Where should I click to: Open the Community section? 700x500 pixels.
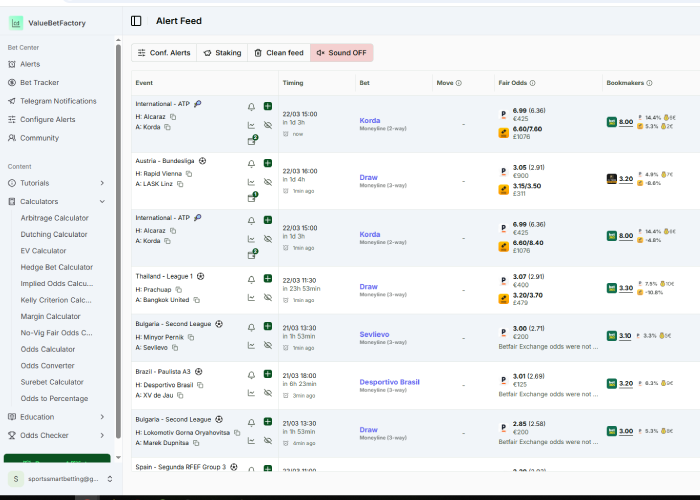tap(39, 138)
